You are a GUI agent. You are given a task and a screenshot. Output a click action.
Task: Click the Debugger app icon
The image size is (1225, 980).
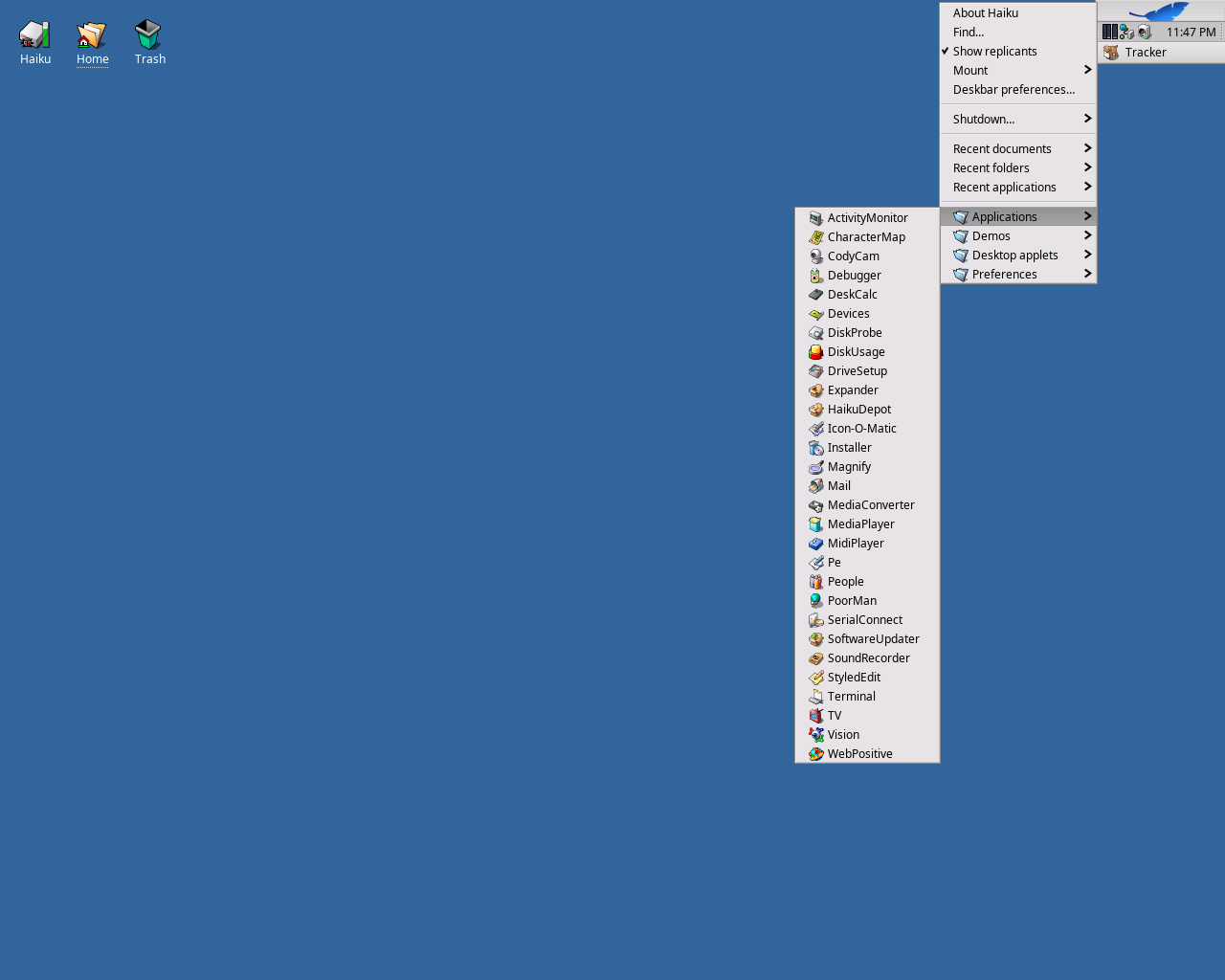pyautogui.click(x=816, y=276)
